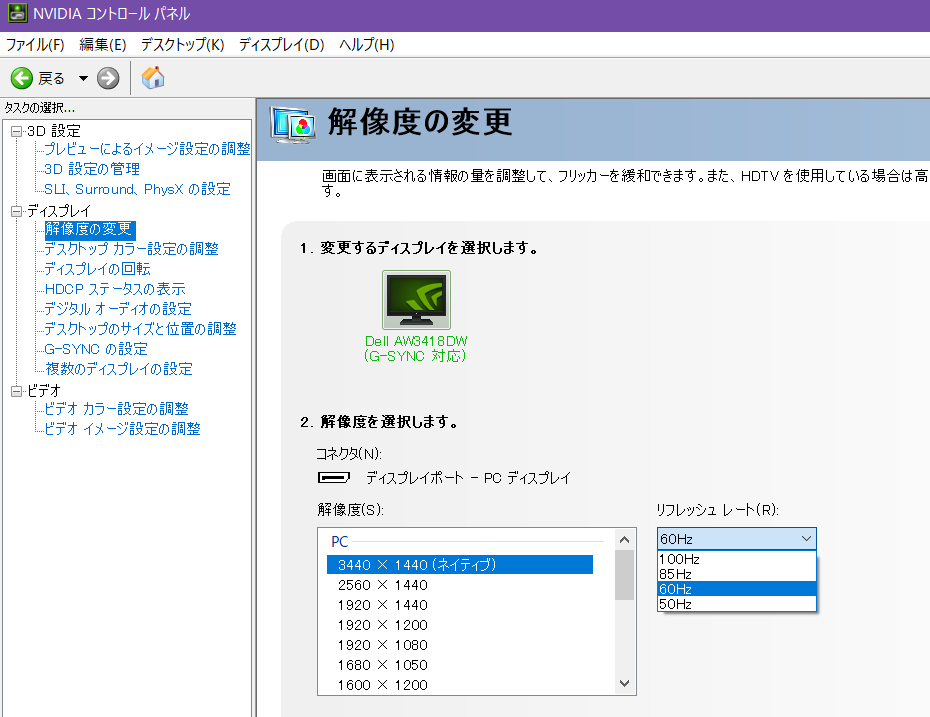This screenshot has height=717, width=930.
Task: Open HDCP ステータスの表示
Action: [x=115, y=289]
